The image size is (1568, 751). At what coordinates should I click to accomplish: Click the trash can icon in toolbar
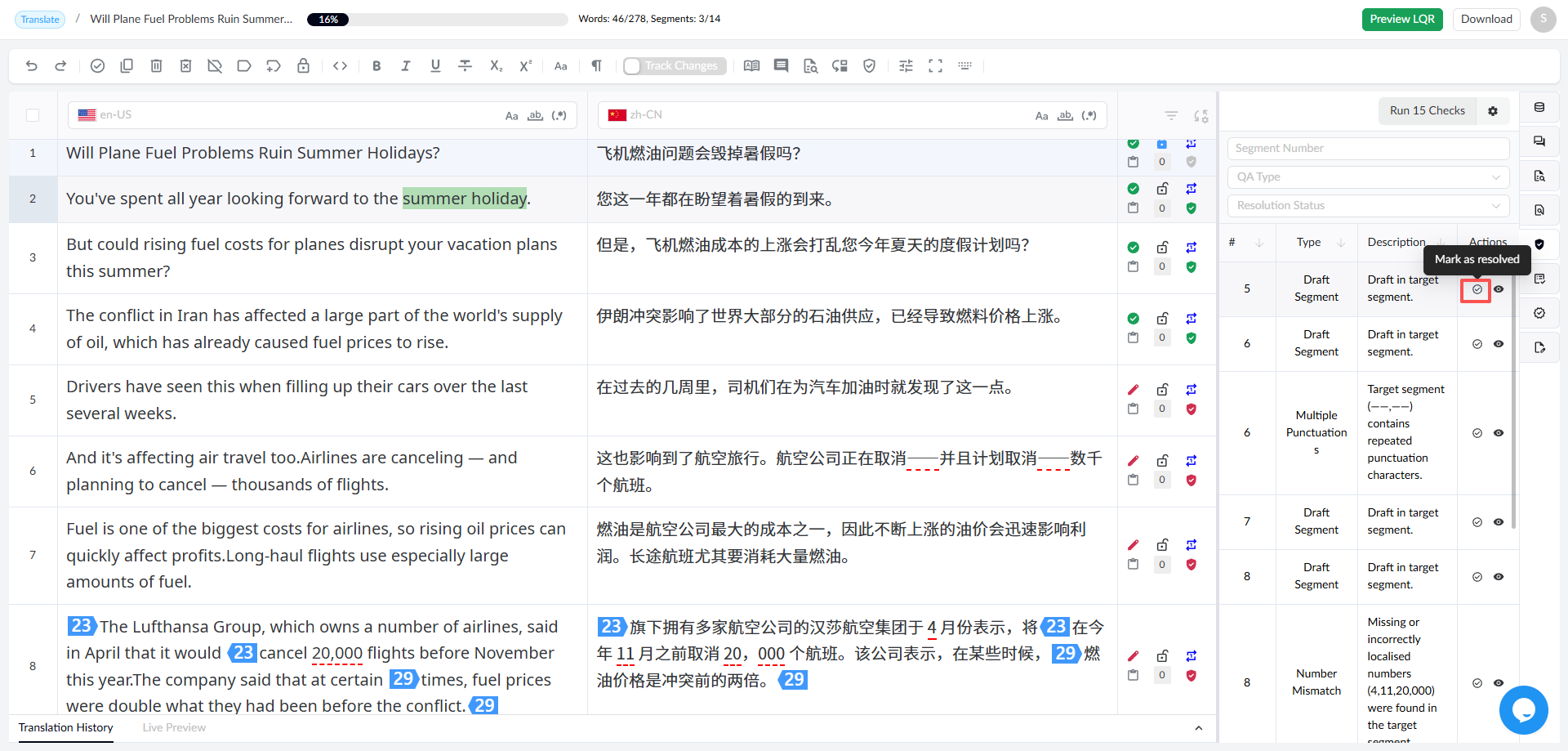pyautogui.click(x=156, y=66)
